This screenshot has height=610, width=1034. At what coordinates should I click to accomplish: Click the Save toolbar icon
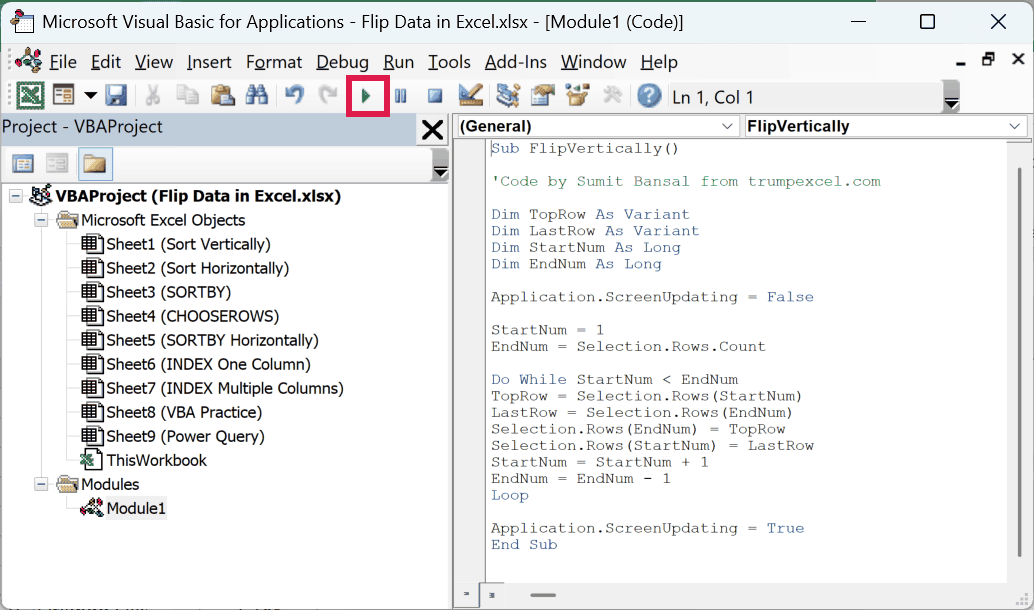(x=117, y=96)
